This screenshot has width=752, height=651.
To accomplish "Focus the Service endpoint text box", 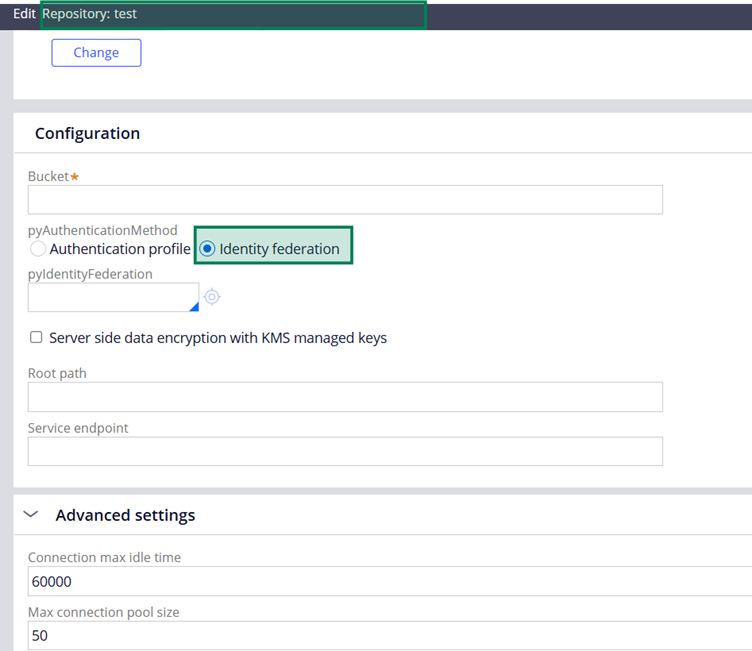I will click(x=345, y=451).
